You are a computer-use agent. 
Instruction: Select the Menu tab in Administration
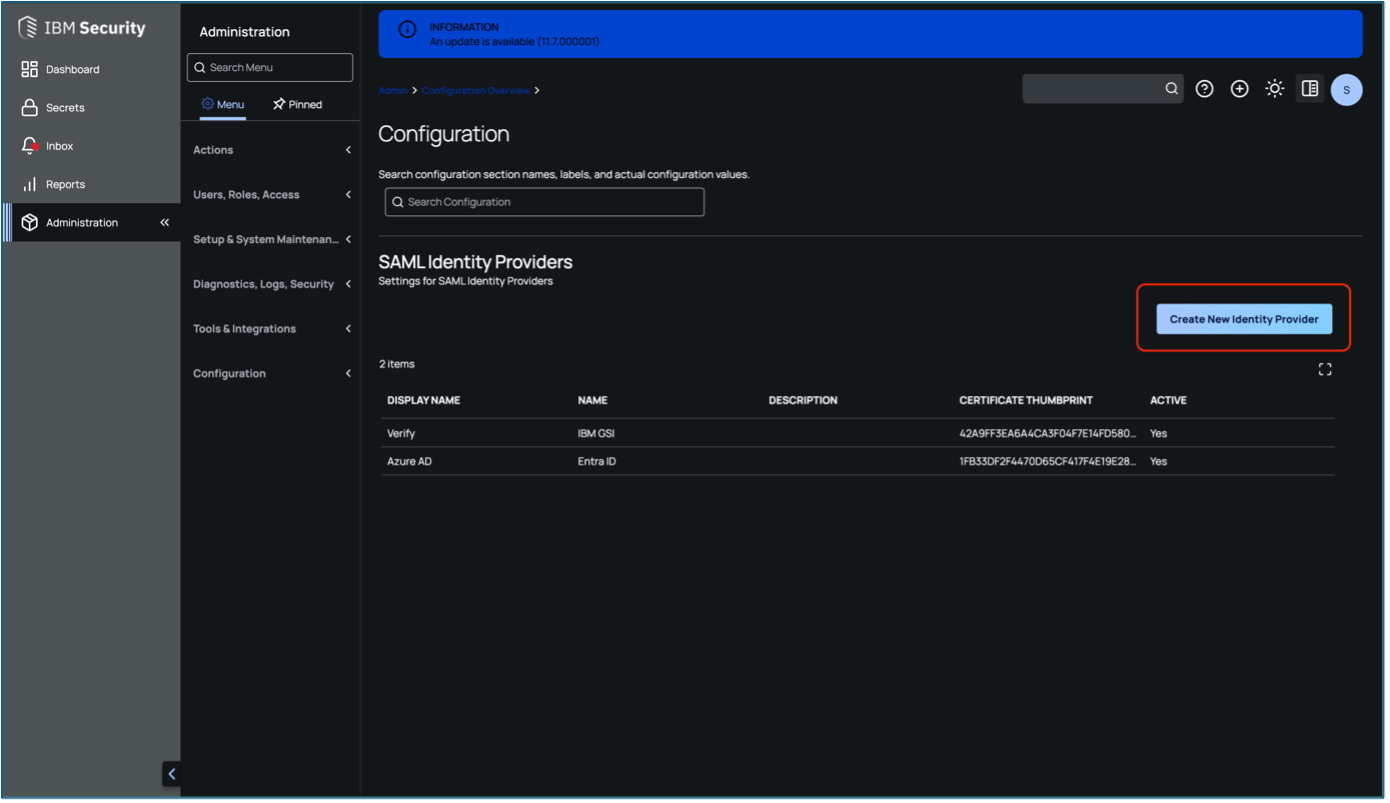click(x=223, y=104)
